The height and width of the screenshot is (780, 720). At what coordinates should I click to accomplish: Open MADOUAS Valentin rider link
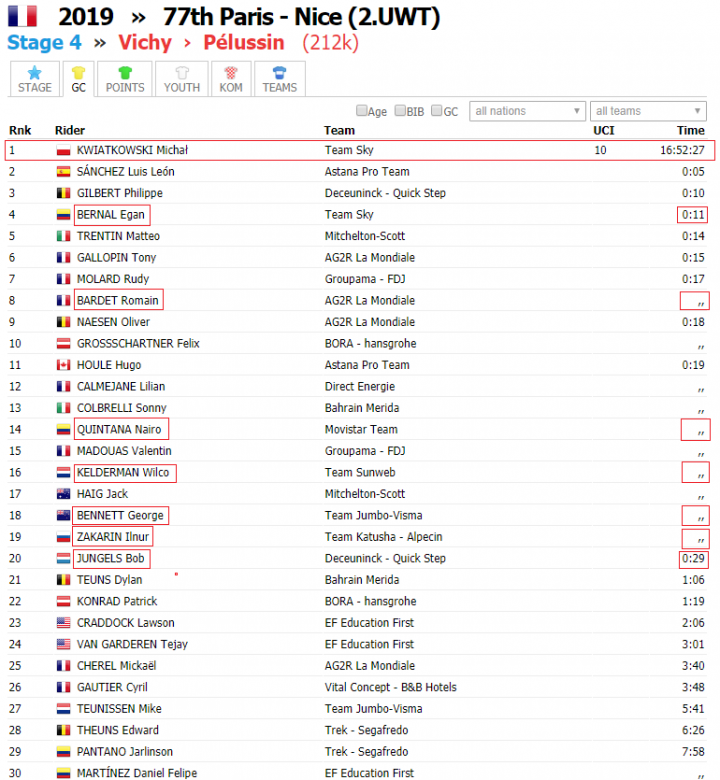[124, 451]
